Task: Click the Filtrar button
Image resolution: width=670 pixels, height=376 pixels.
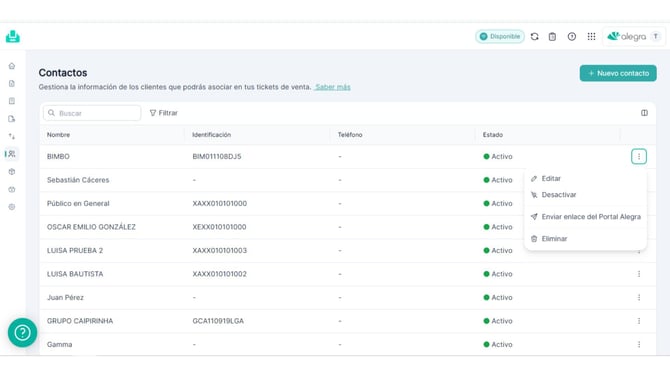Action: (x=164, y=113)
